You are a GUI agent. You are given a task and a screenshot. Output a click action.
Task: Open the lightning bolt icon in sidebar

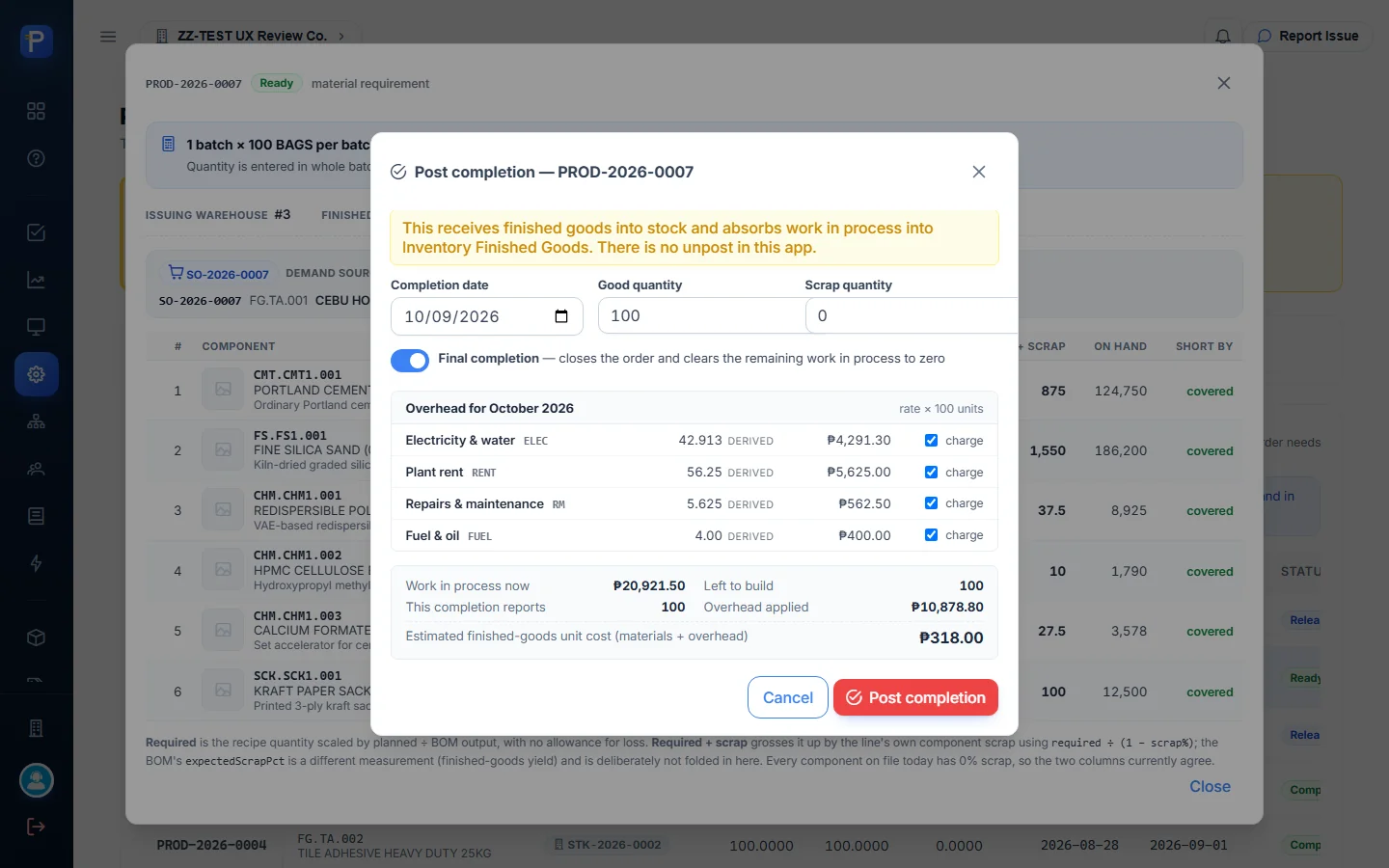point(36,563)
